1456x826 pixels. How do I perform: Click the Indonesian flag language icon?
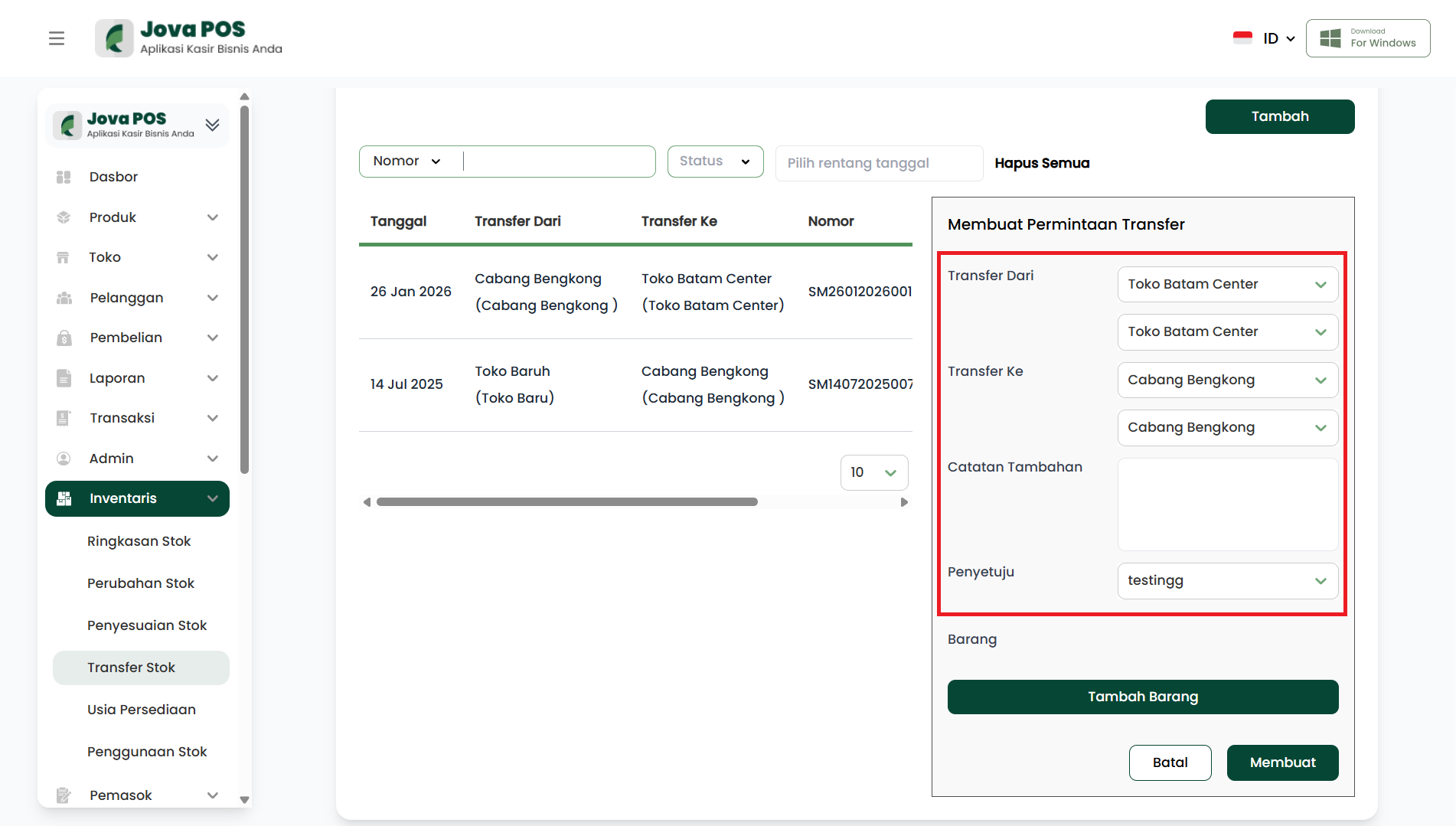[x=1242, y=38]
